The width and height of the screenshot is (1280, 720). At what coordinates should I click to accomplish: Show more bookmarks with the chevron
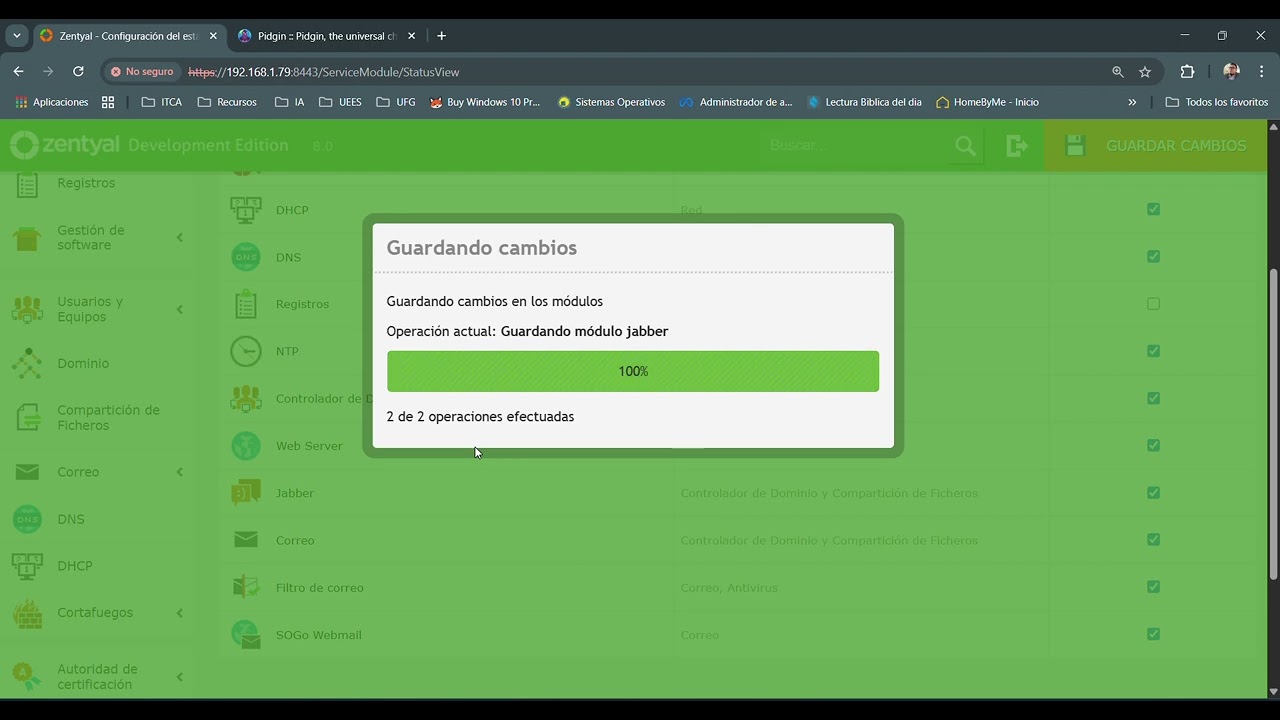coord(1132,102)
